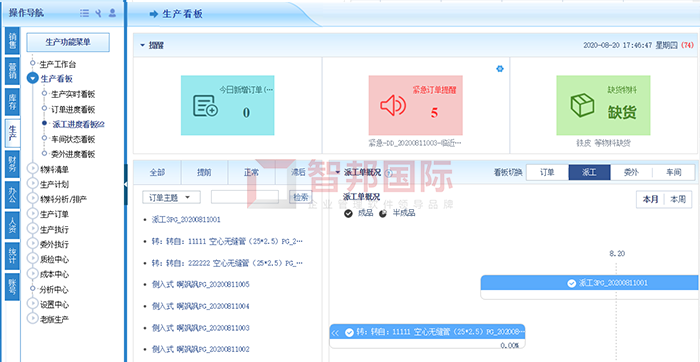The image size is (700, 362).
Task: Click the checkmark icon on 派工3PG_20200811001 bar
Action: [571, 283]
